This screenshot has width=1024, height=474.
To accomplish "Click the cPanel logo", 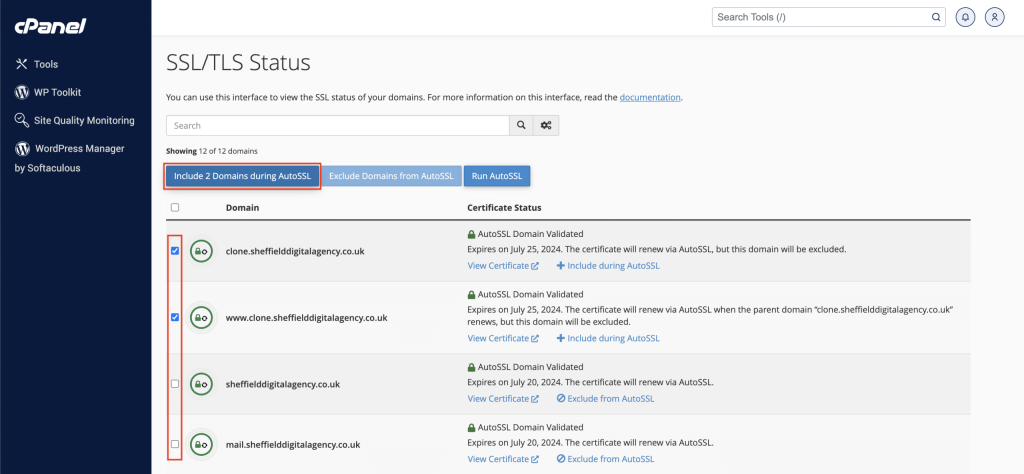I will pos(50,27).
